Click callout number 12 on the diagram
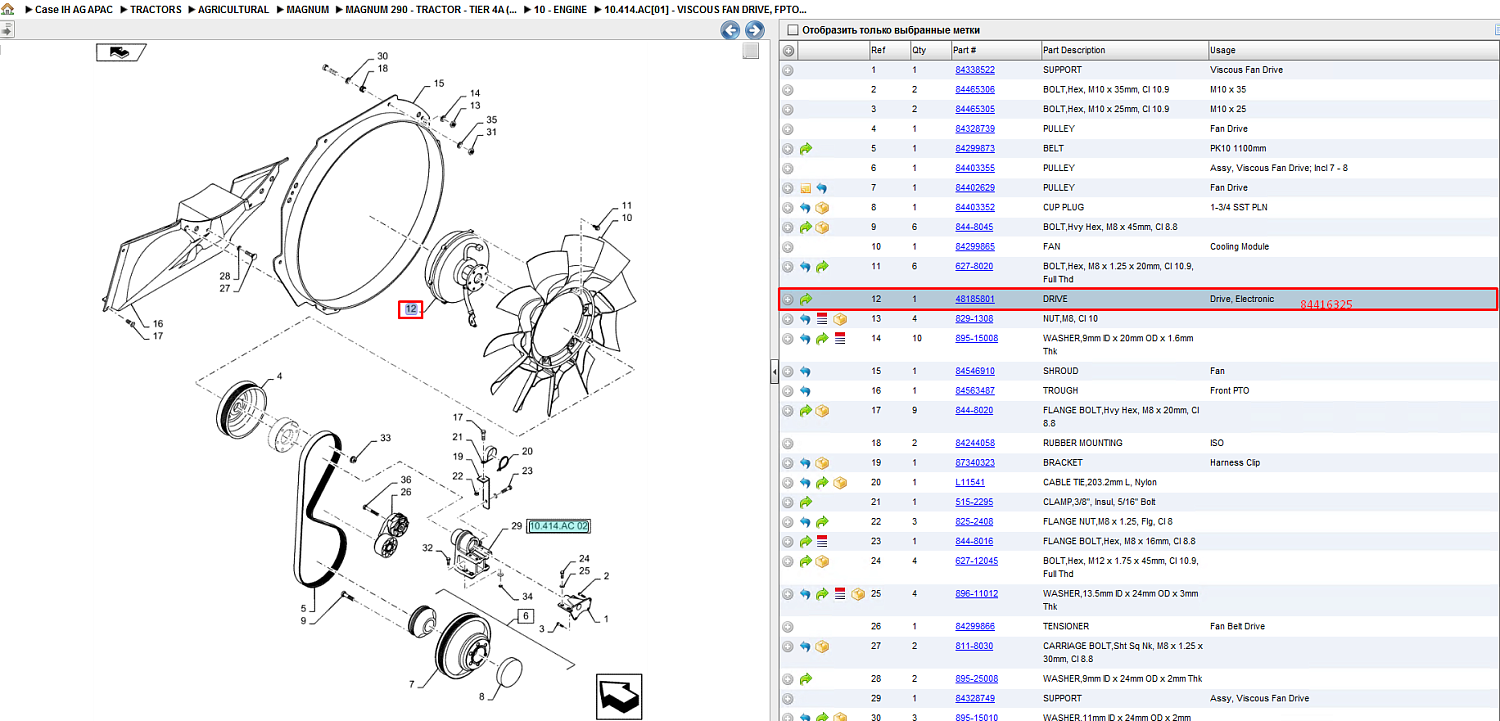The width and height of the screenshot is (1500, 721). coord(411,309)
